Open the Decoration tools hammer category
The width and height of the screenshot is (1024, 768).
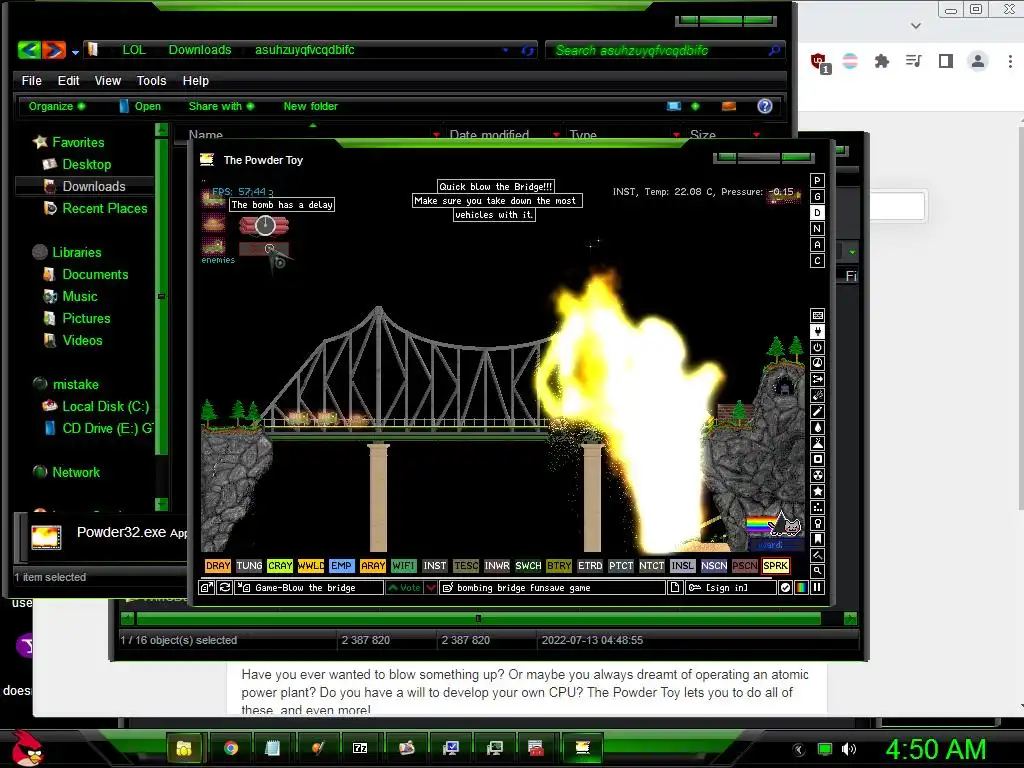[x=817, y=555]
